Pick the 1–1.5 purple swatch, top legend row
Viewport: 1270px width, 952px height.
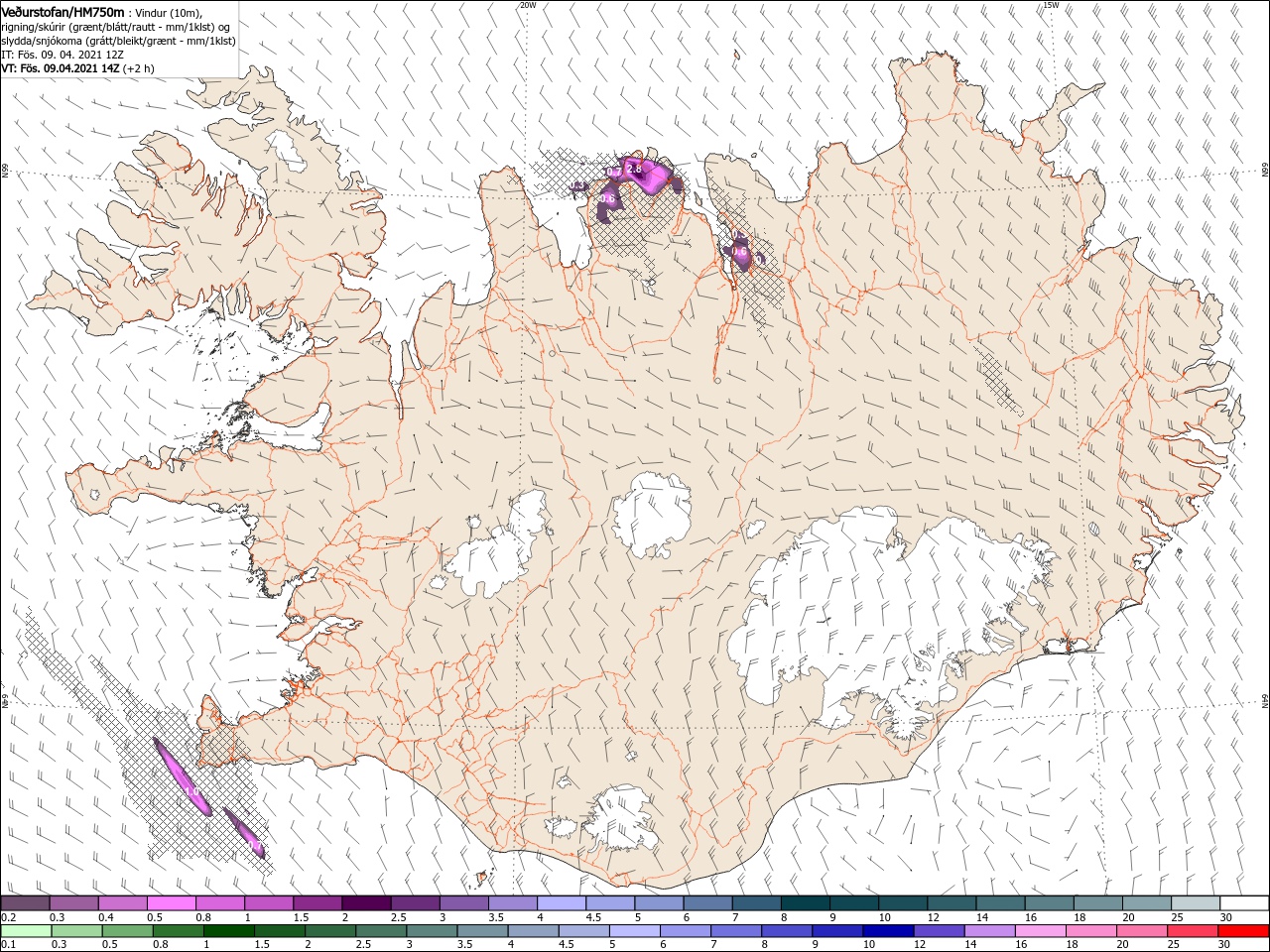click(268, 903)
